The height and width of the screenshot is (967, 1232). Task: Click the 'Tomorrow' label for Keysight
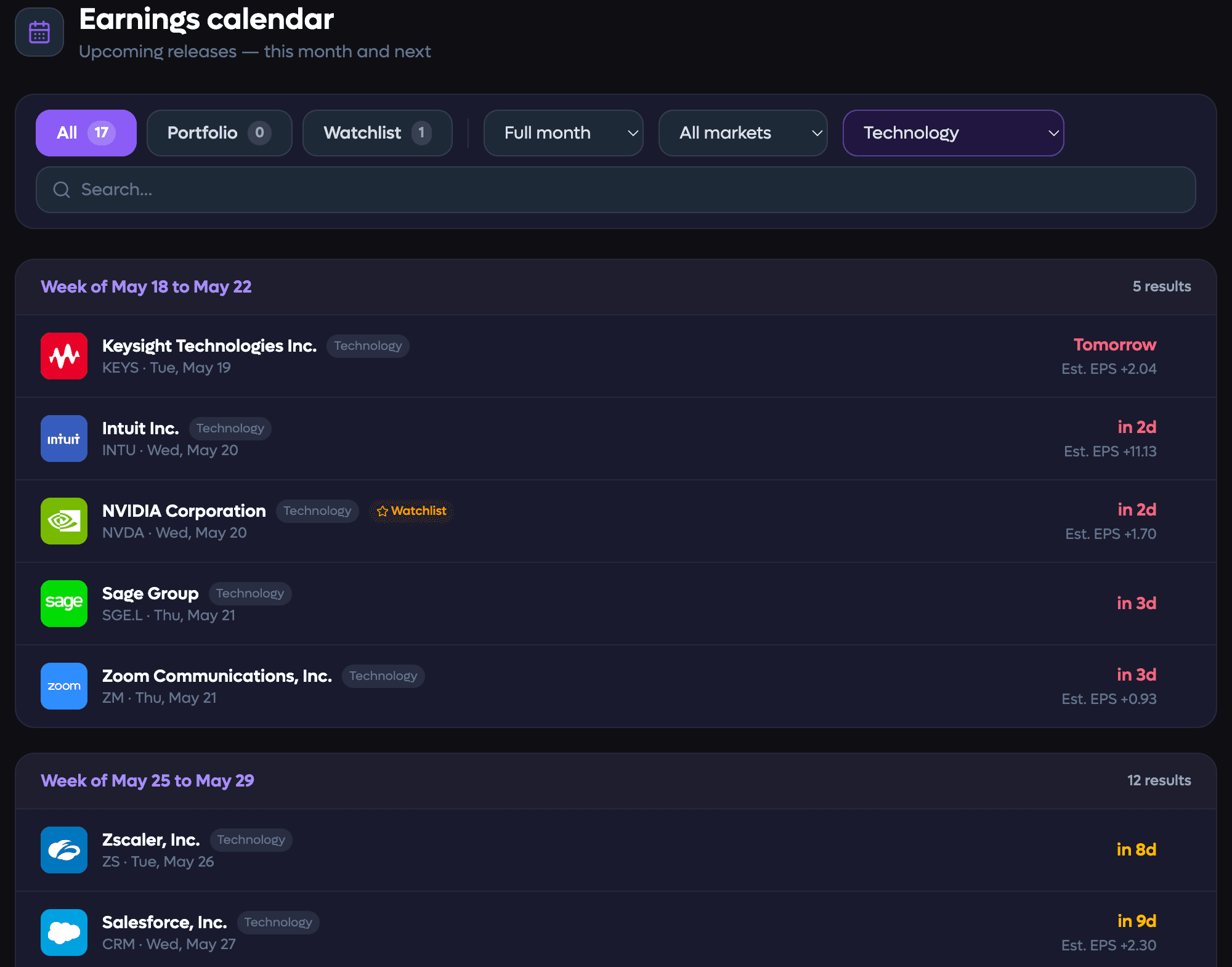(1115, 345)
